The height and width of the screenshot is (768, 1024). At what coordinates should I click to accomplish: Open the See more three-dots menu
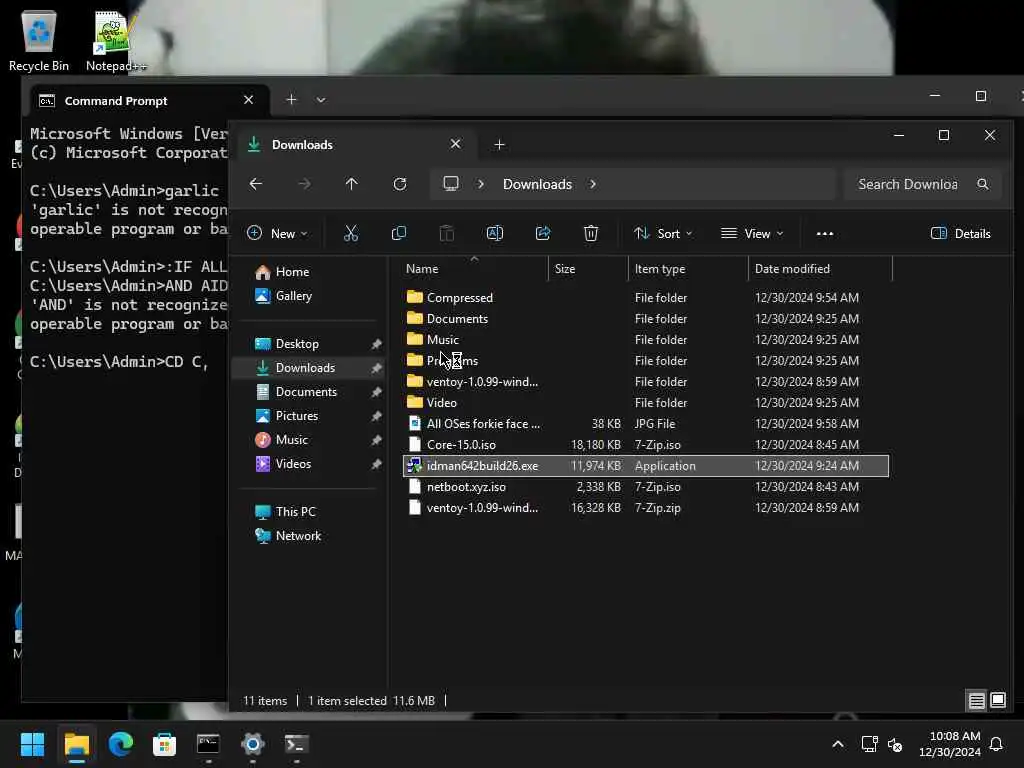pos(825,234)
